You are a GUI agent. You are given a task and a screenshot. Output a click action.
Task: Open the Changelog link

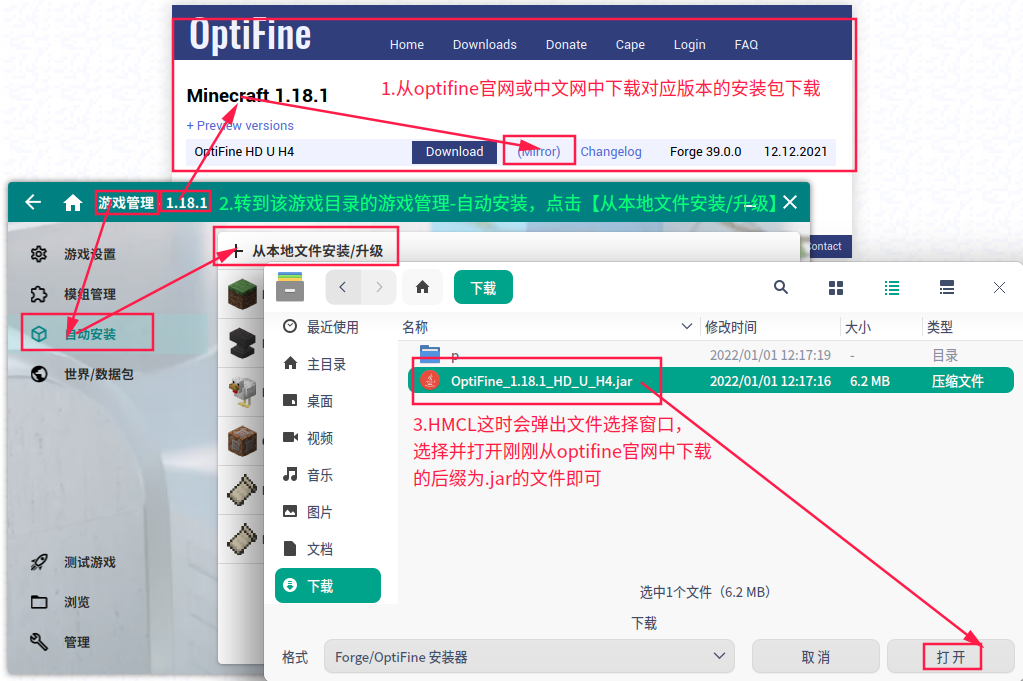[611, 151]
